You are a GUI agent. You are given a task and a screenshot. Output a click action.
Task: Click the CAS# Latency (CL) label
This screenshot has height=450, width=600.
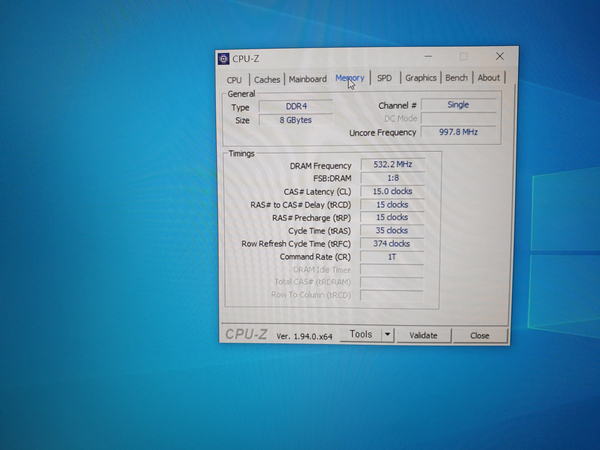coord(317,192)
